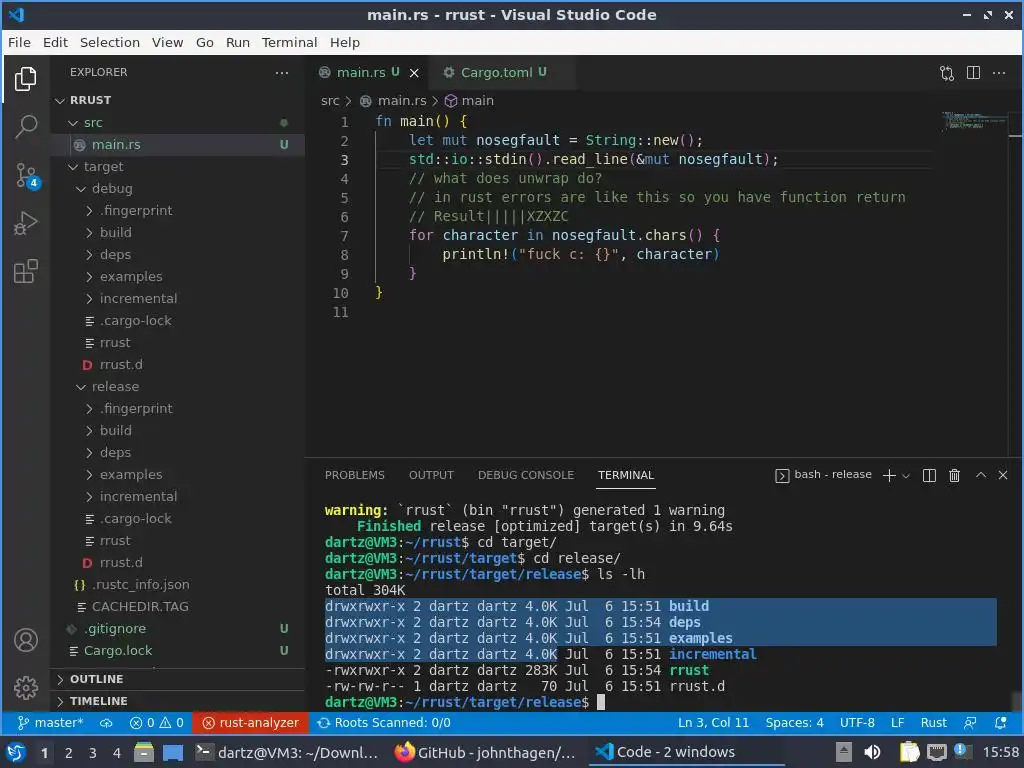Open the volume control in system tray
Screen dimensions: 1024x768
click(872, 753)
